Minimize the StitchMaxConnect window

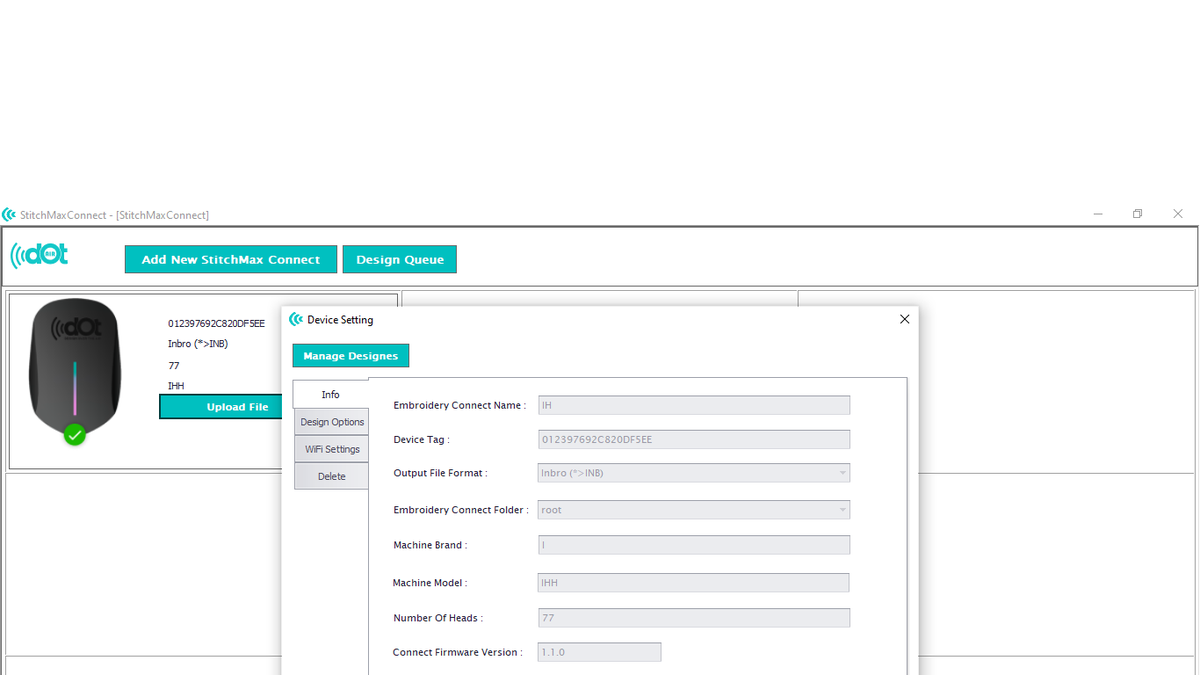coord(1098,214)
